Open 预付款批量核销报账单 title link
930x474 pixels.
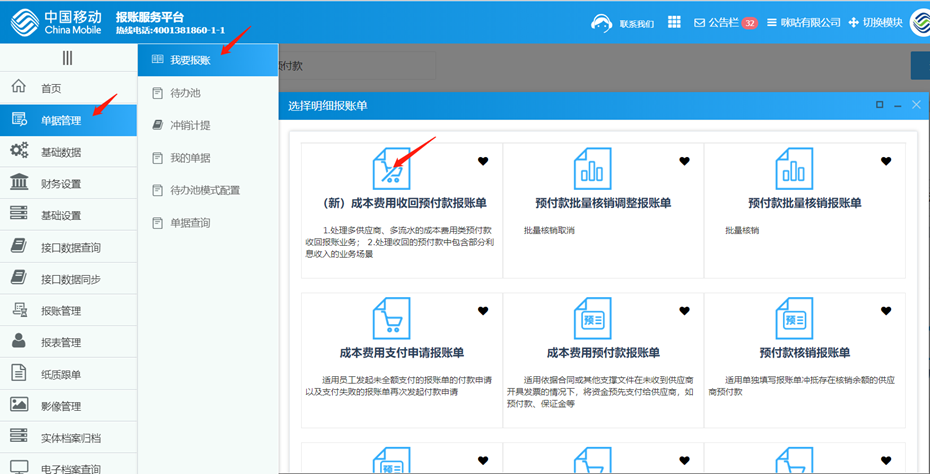[x=805, y=203]
